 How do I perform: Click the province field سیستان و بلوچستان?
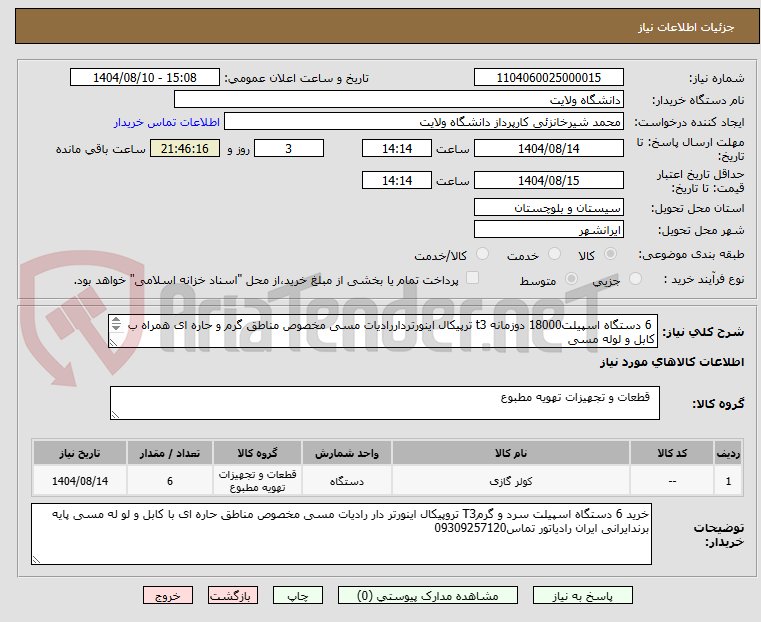pyautogui.click(x=548, y=208)
